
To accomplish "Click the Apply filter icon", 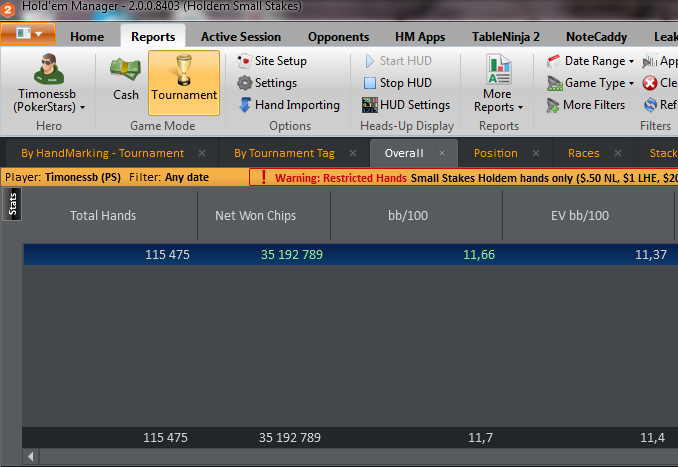I will click(649, 61).
